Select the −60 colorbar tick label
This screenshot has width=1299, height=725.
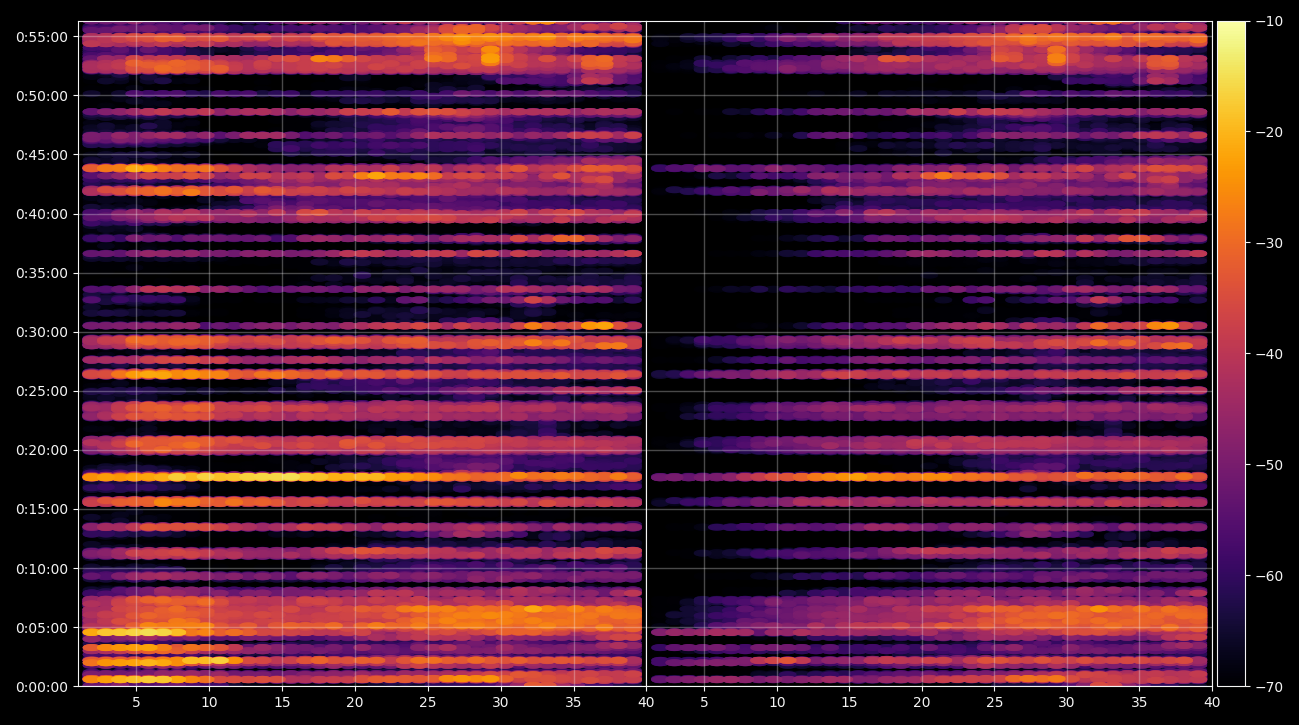(1268, 576)
